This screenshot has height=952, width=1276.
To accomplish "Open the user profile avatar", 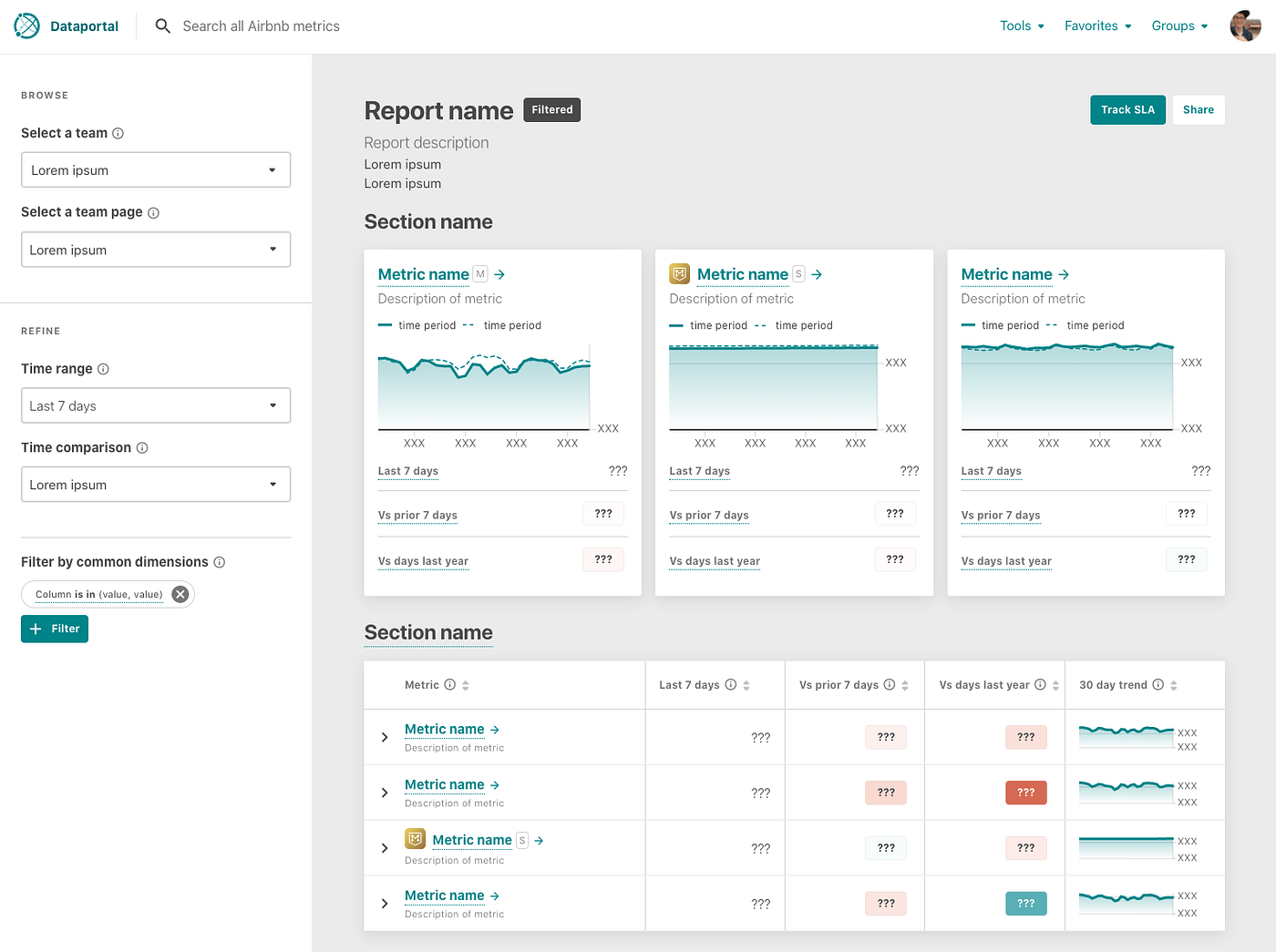I will click(x=1245, y=26).
